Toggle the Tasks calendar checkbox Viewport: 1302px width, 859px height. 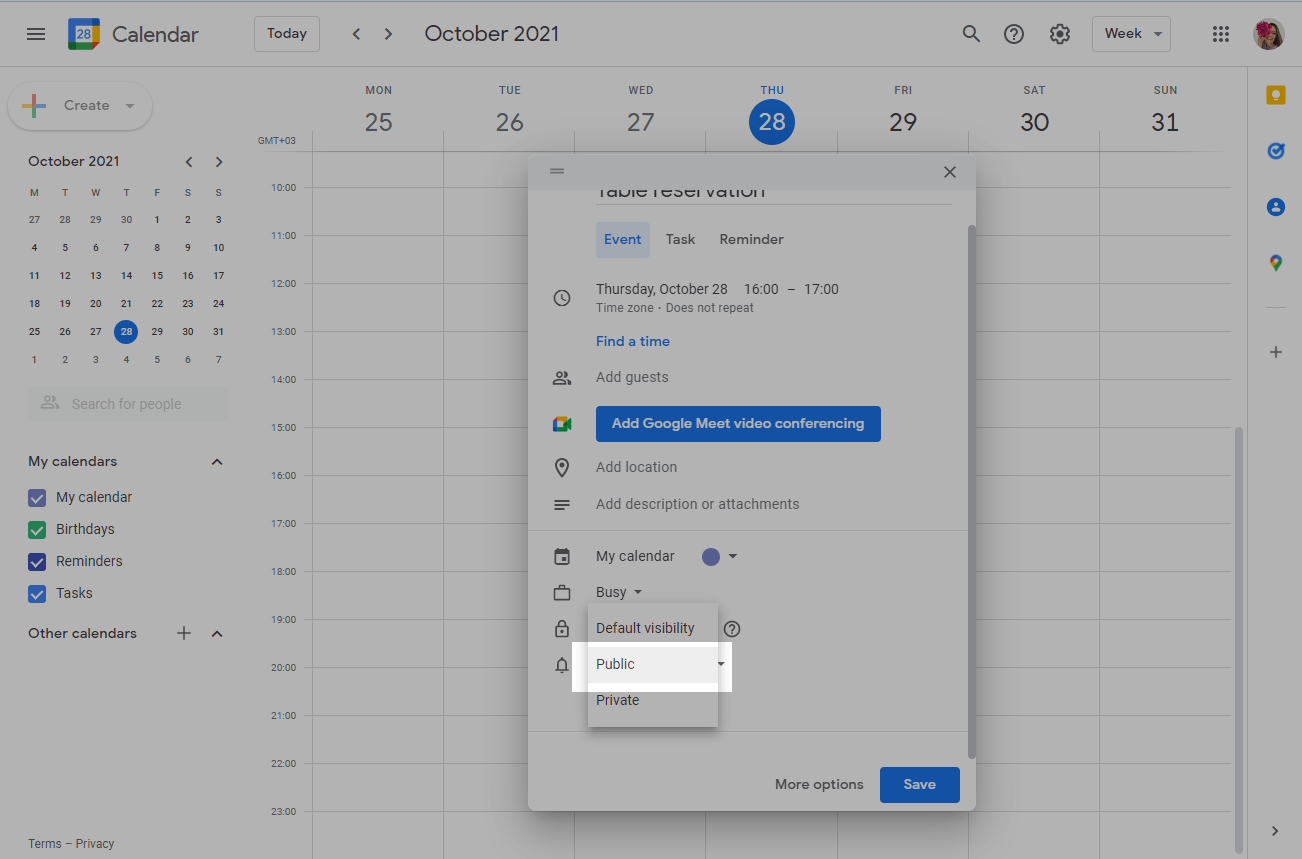(x=37, y=594)
